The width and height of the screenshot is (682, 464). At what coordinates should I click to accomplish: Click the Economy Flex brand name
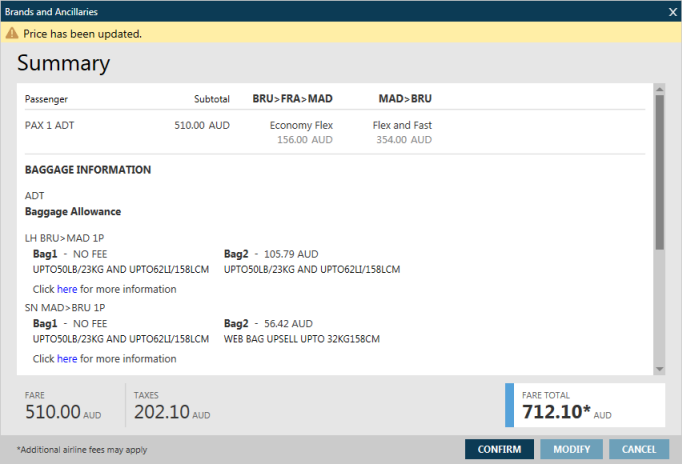tap(301, 125)
